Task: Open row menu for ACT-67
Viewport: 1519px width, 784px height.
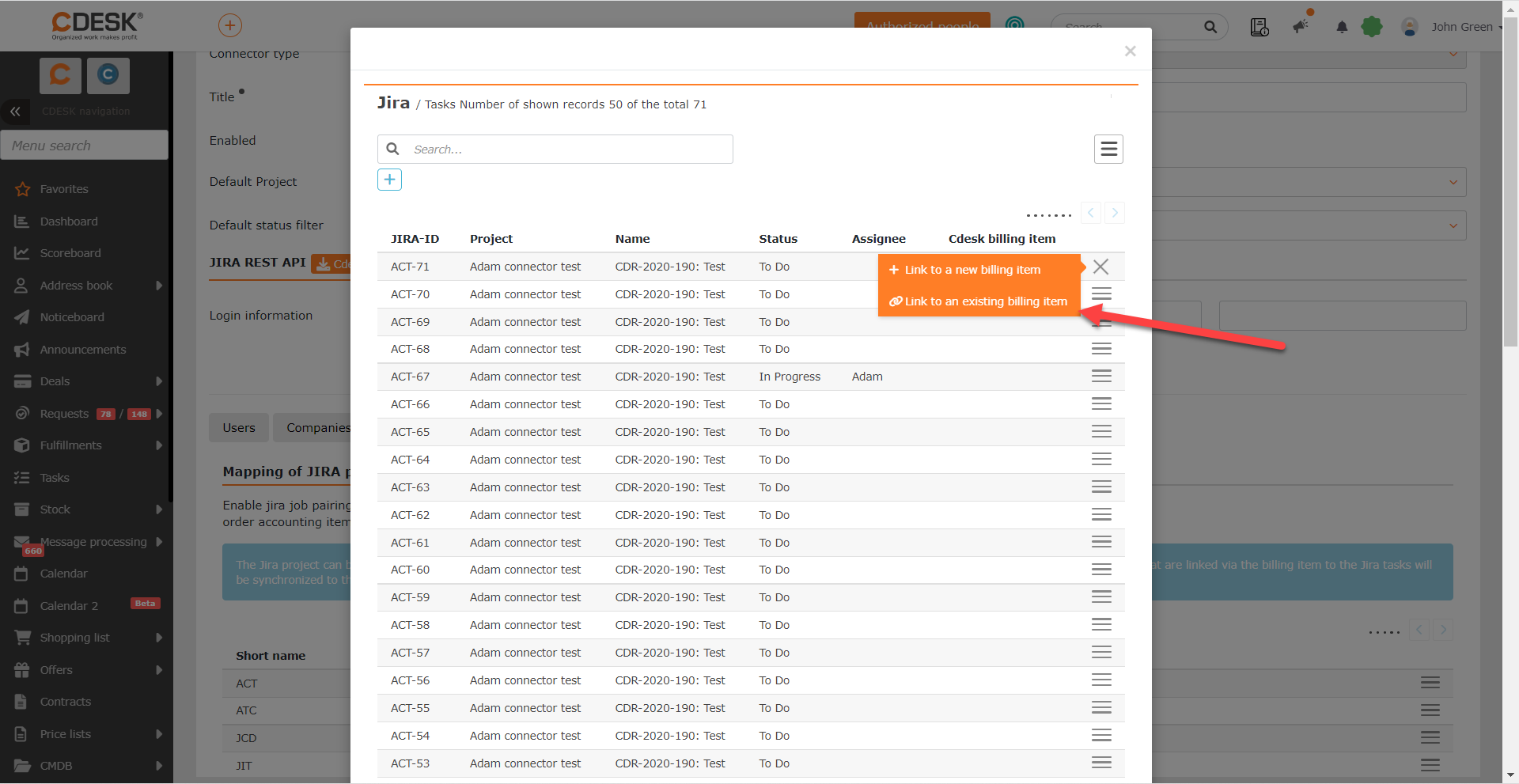Action: [1101, 377]
